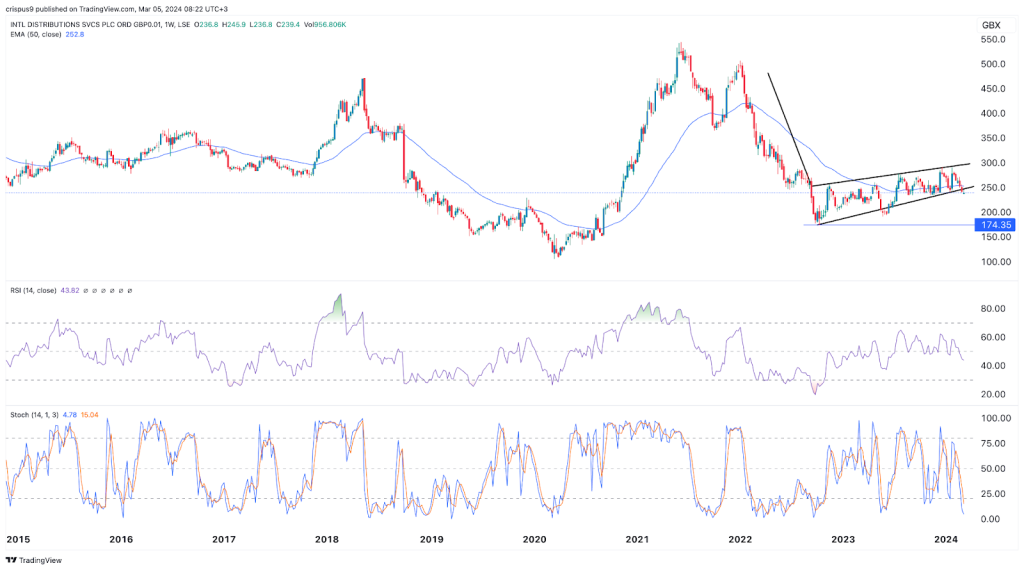
Task: Open the GBX currency selector
Action: click(991, 25)
